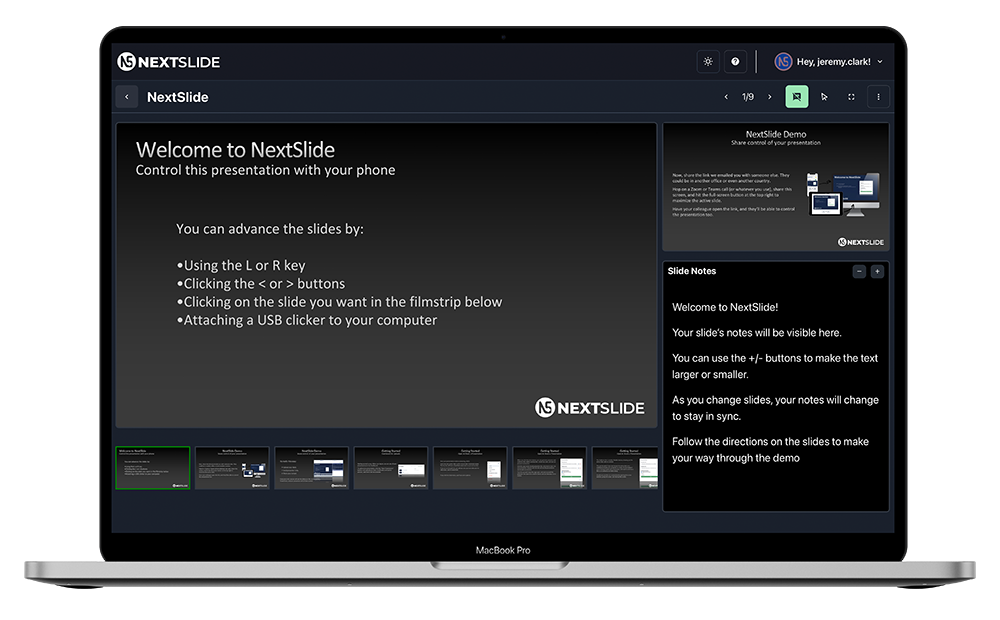
Task: Click the main Welcome to NextSlide slide
Action: point(386,275)
